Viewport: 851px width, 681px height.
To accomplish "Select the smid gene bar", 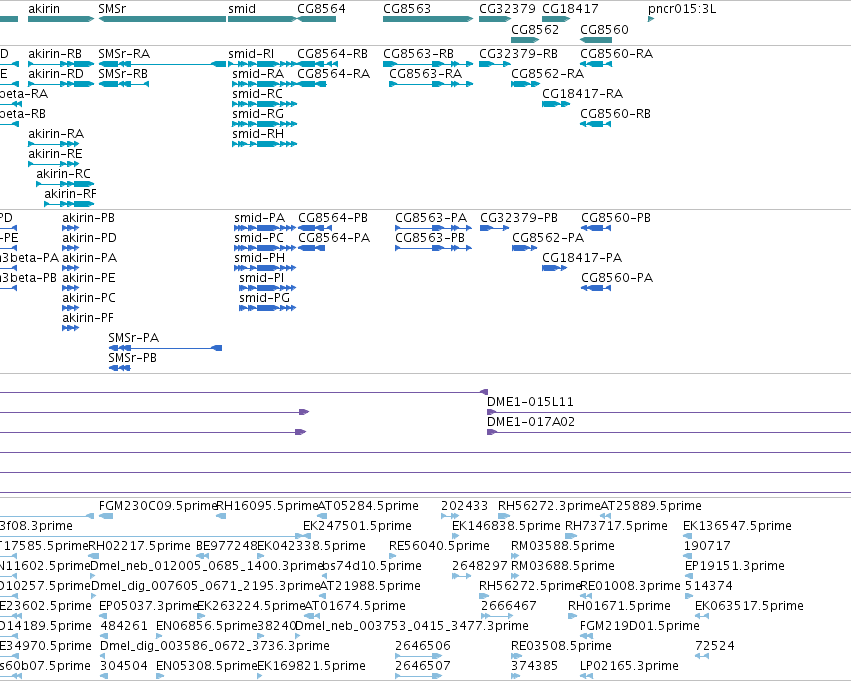I will point(262,19).
